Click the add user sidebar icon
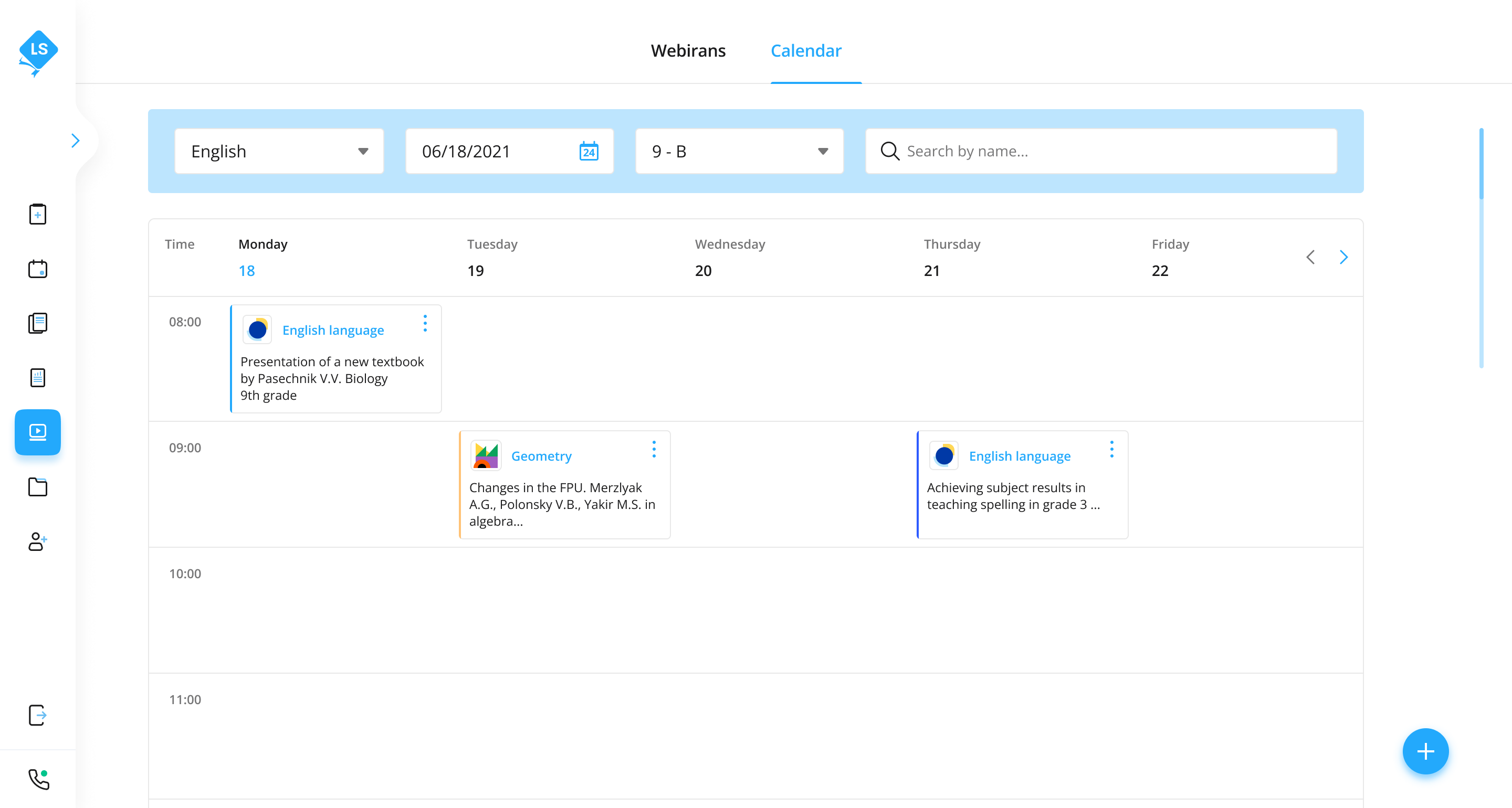 (x=38, y=541)
